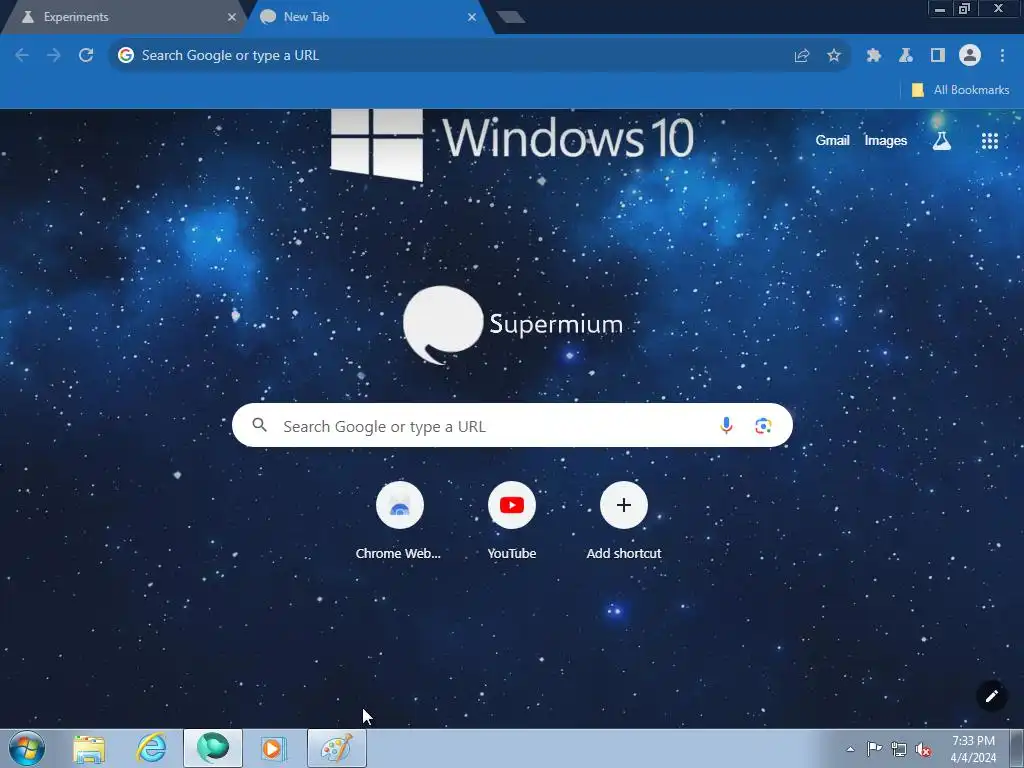Viewport: 1024px width, 768px height.
Task: Start voice search with microphone icon
Action: coord(726,426)
